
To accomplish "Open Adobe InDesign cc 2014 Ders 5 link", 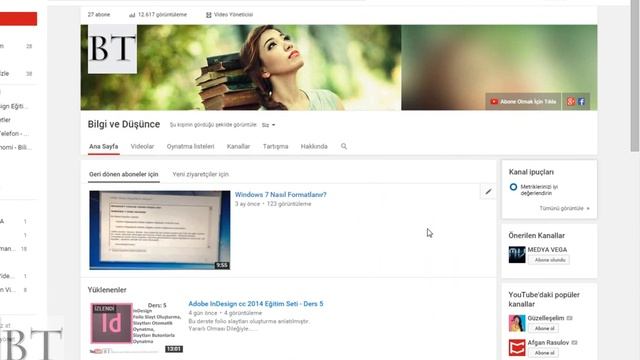I will click(256, 304).
